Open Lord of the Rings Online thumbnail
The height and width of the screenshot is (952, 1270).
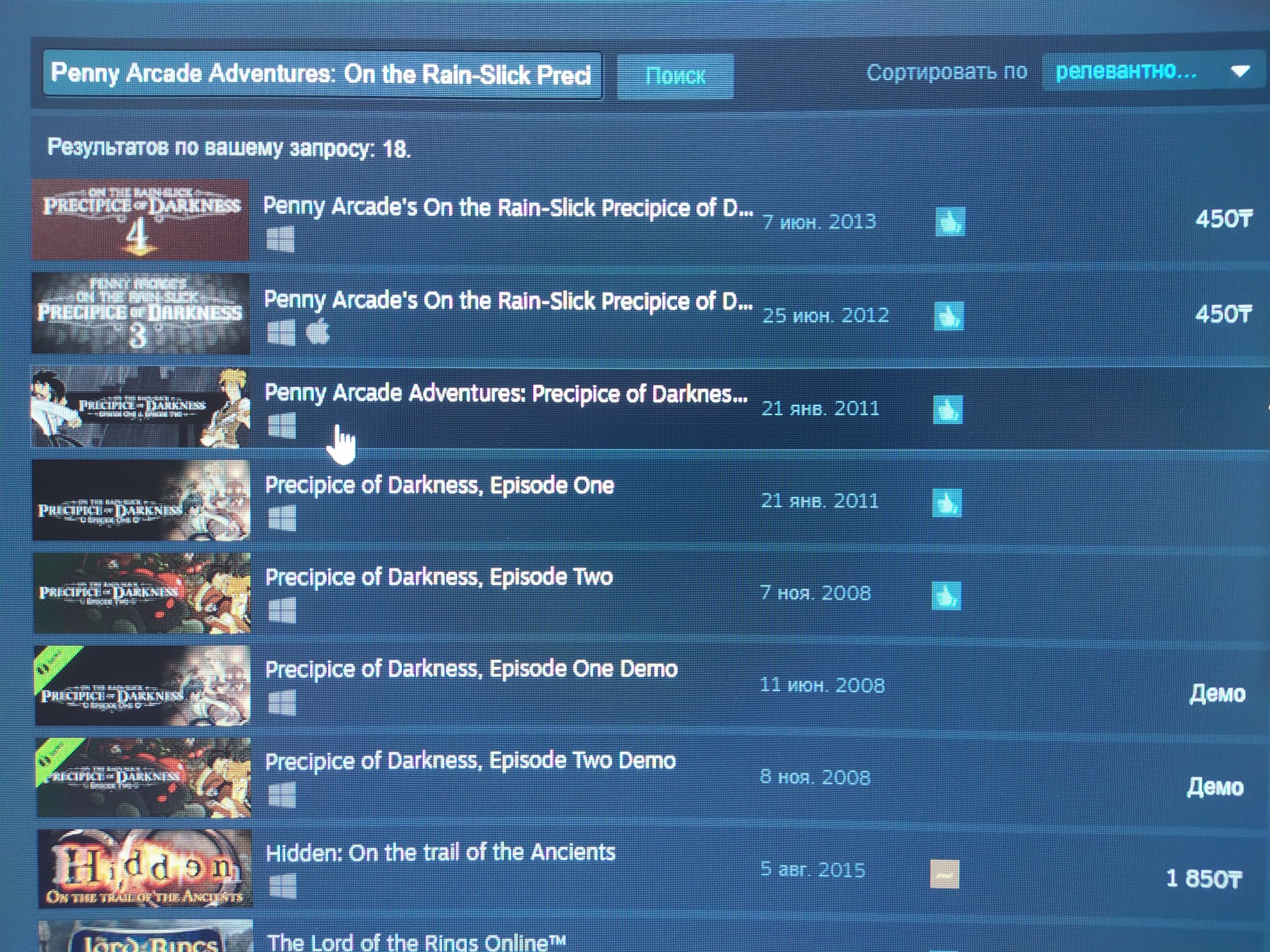[146, 937]
